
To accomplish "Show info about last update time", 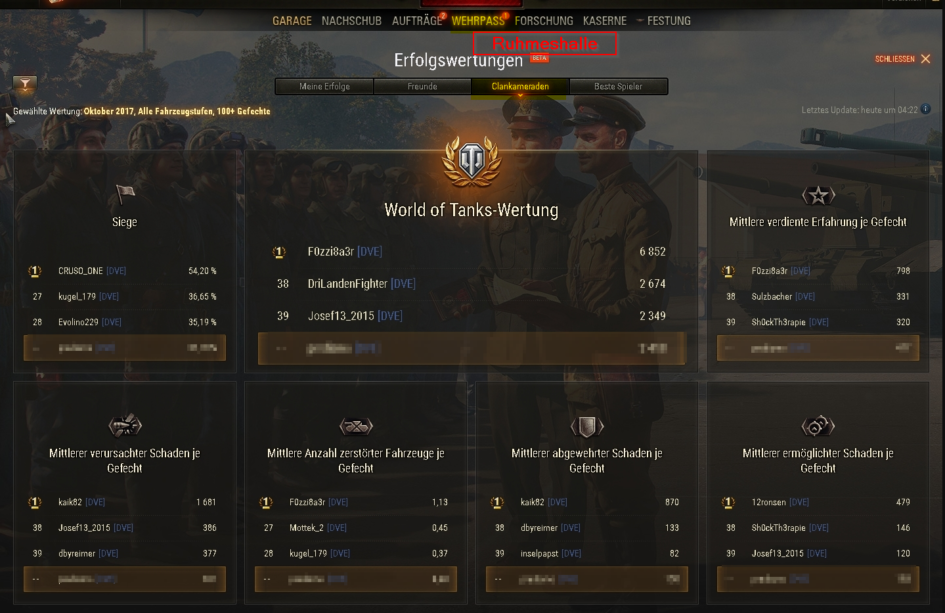I will click(926, 109).
